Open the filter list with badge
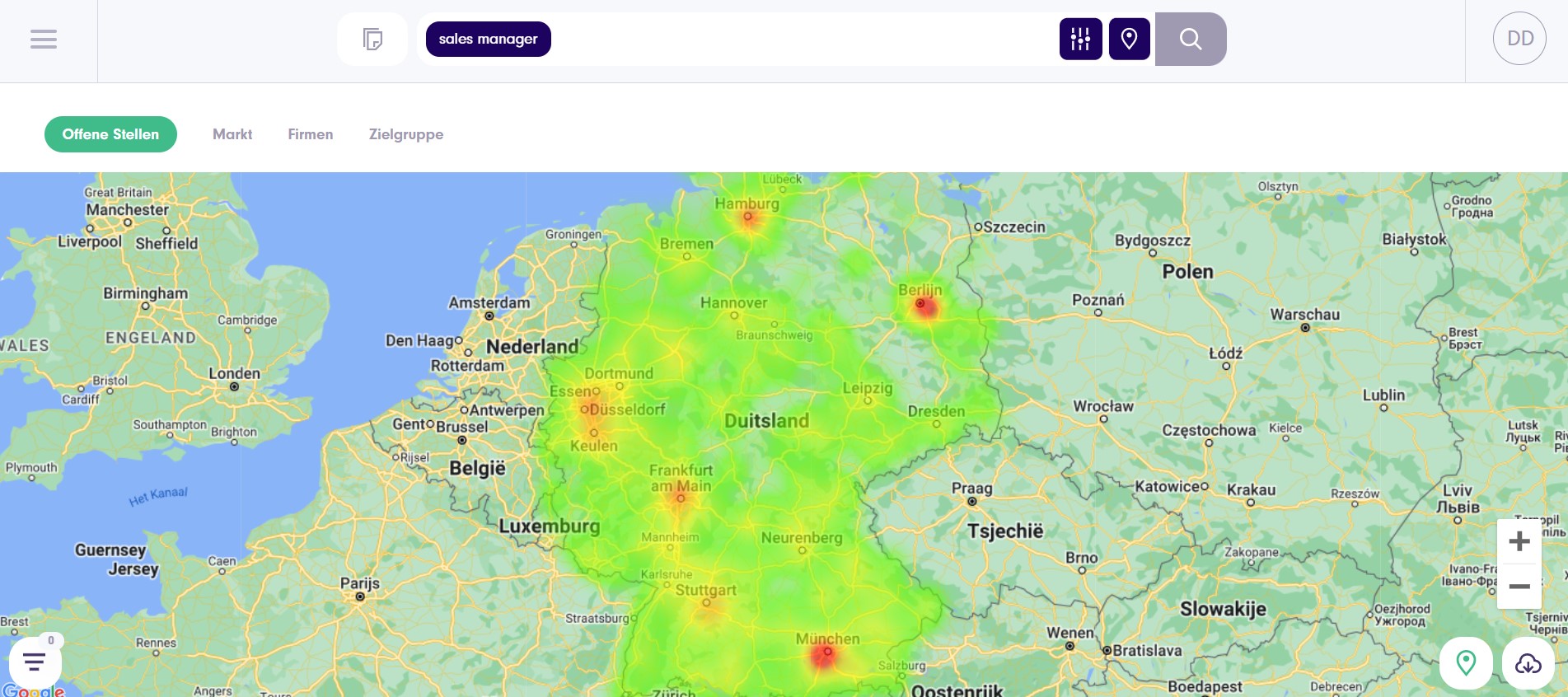This screenshot has height=697, width=1568. [x=35, y=662]
